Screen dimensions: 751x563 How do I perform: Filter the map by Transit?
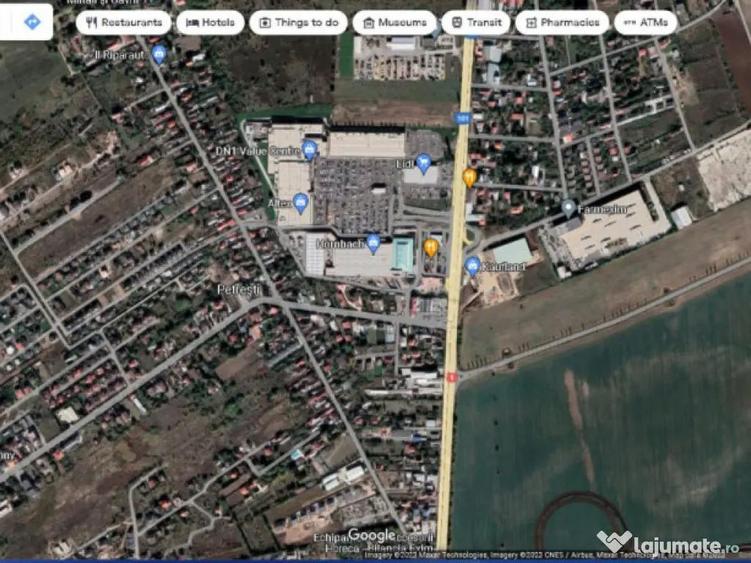(x=475, y=22)
